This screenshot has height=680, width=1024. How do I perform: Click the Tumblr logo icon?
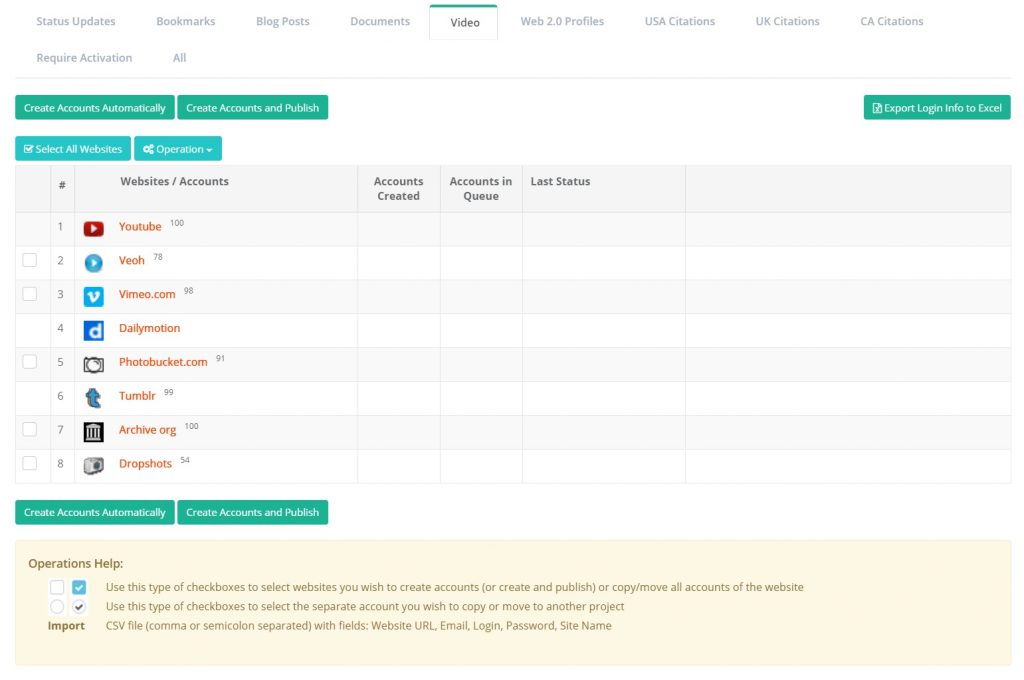(93, 398)
